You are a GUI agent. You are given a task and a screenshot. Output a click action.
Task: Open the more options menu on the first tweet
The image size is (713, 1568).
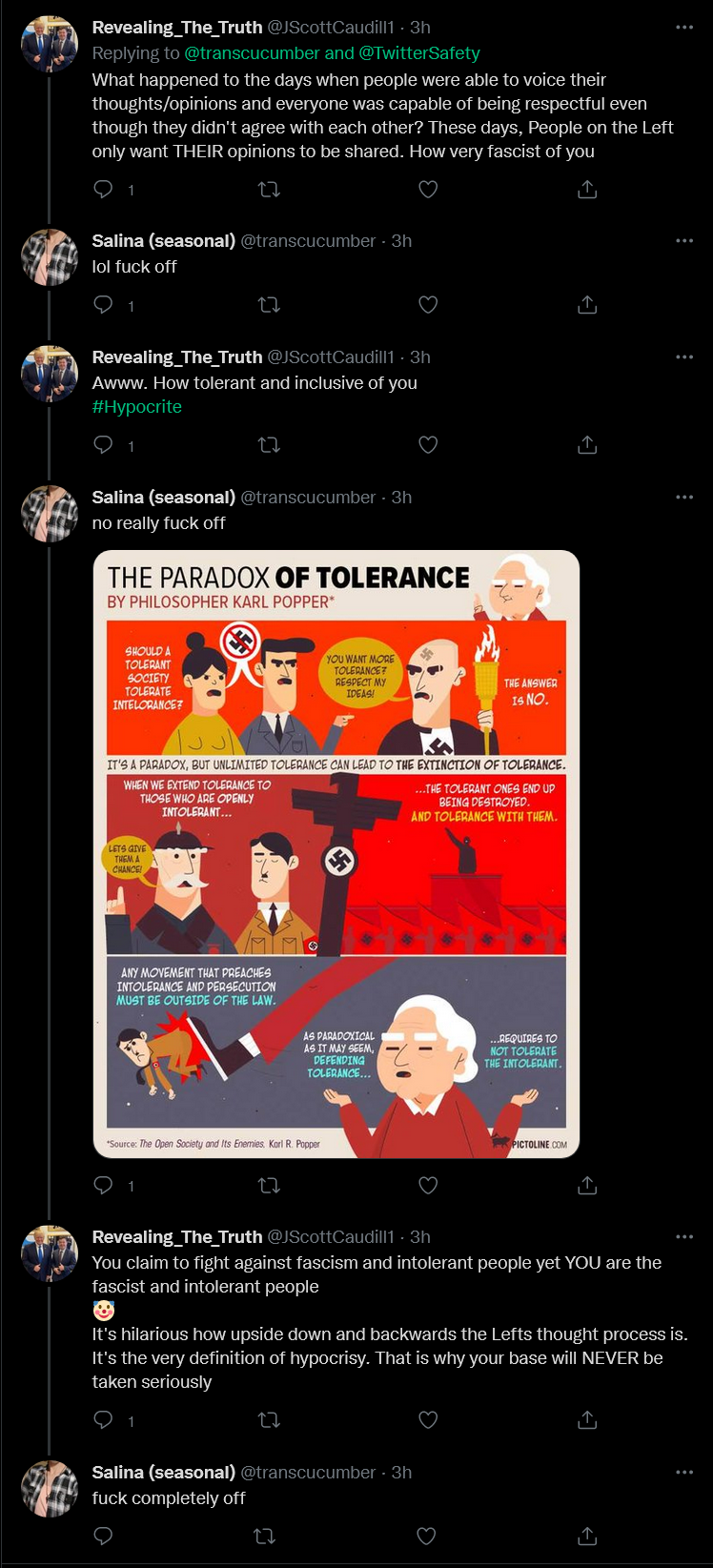[x=684, y=28]
